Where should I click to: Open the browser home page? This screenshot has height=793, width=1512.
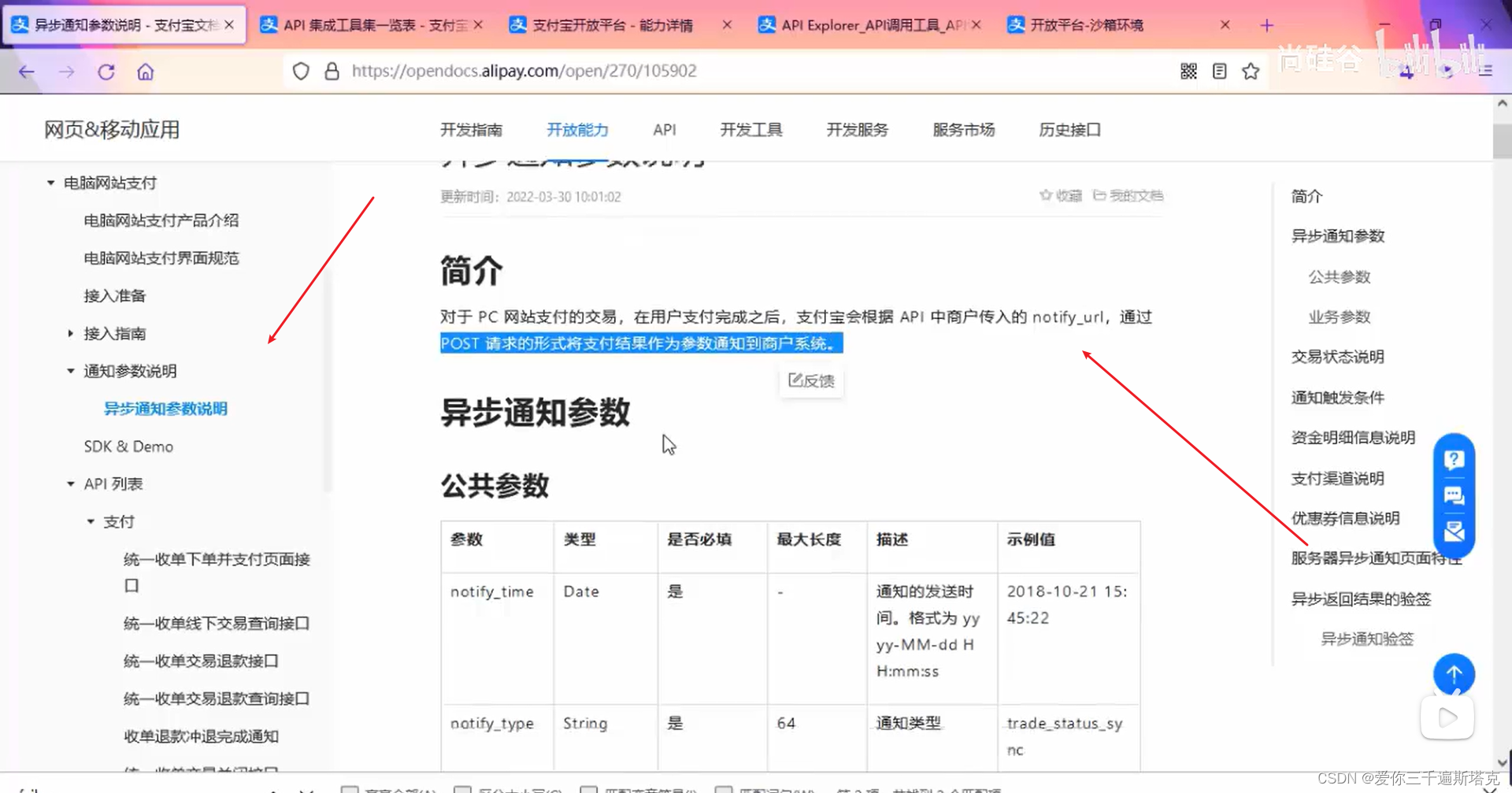(x=146, y=72)
